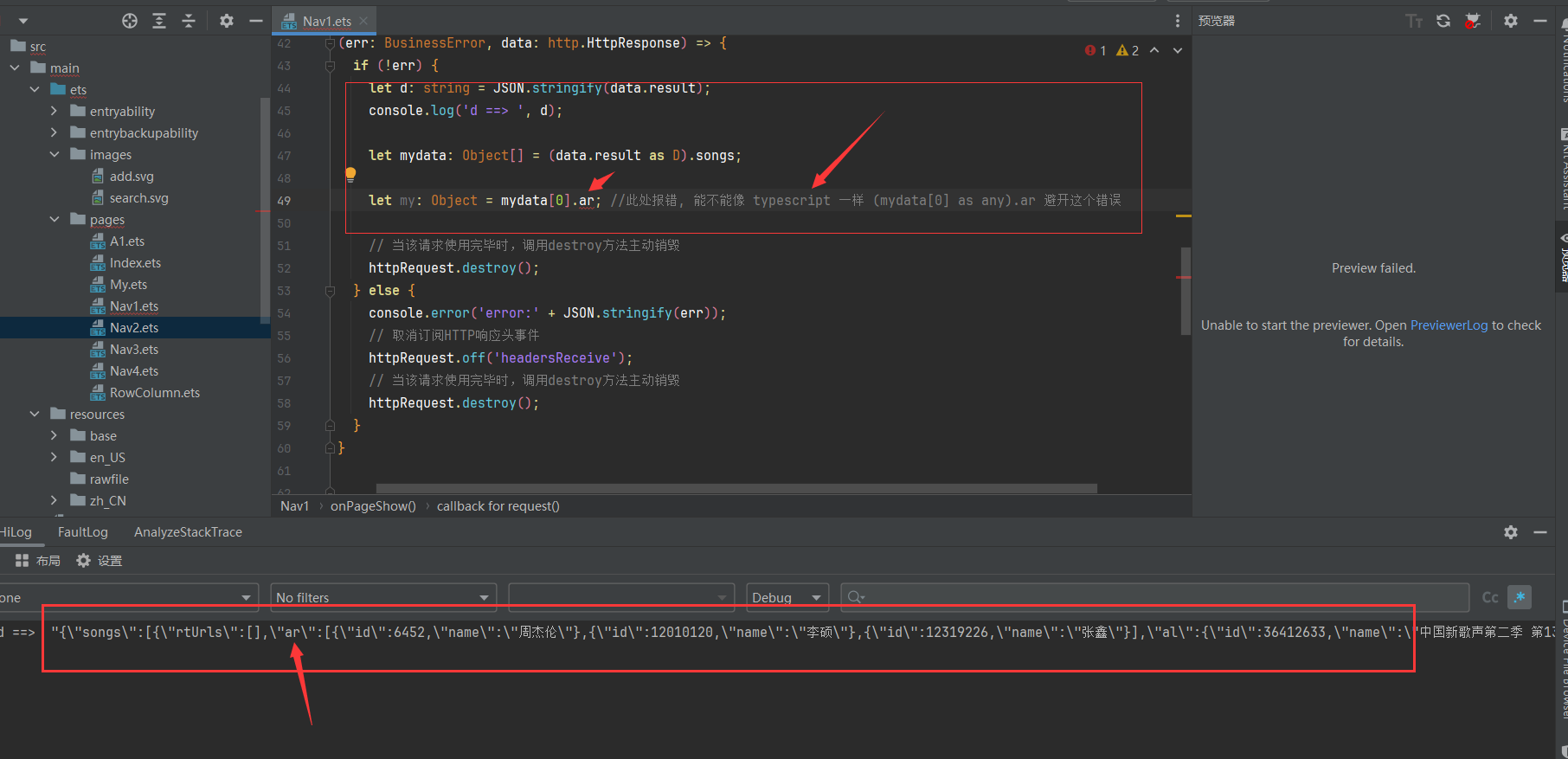Click the log search input field
Viewport: 1568px width, 759px height.
pyautogui.click(x=1154, y=597)
